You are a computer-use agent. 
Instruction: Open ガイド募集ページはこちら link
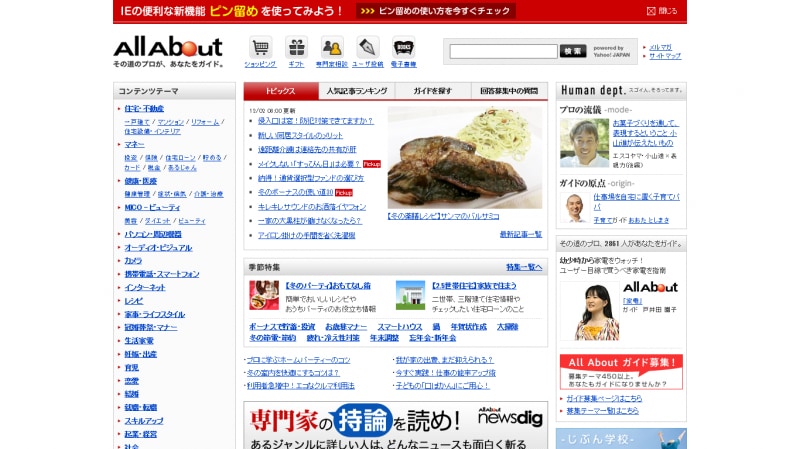(x=604, y=398)
